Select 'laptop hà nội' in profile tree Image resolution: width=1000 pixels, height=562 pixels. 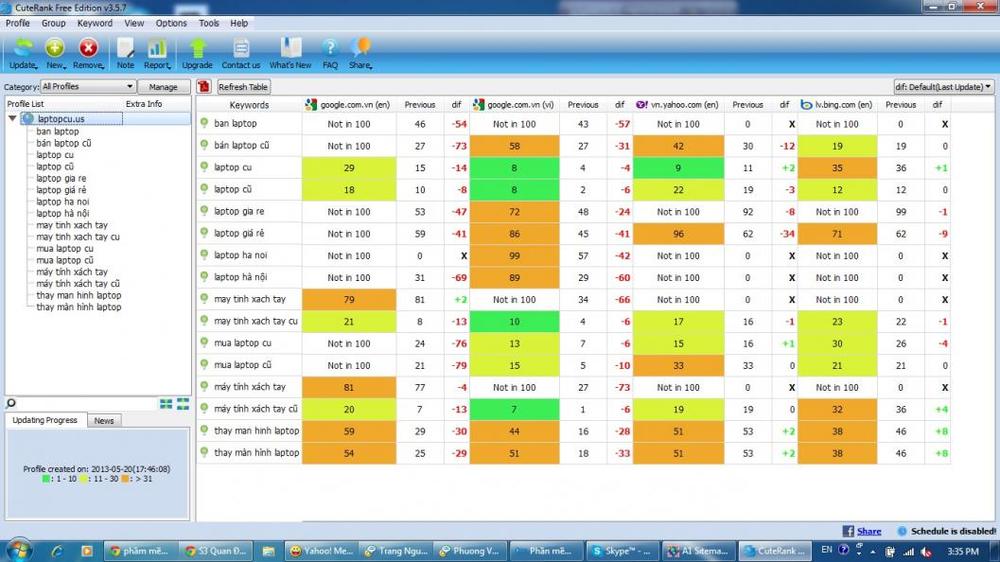tap(62, 213)
